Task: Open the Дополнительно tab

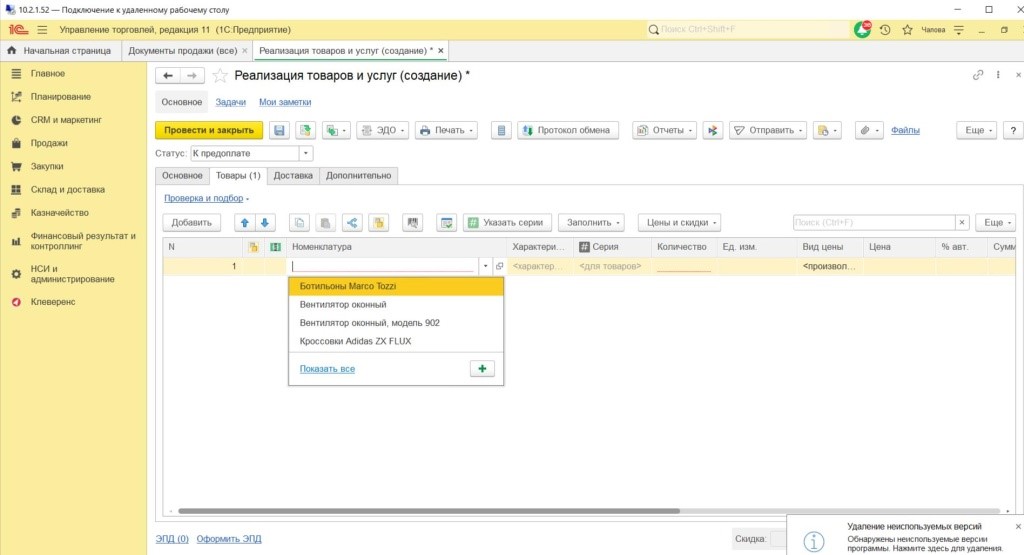Action: tap(359, 176)
